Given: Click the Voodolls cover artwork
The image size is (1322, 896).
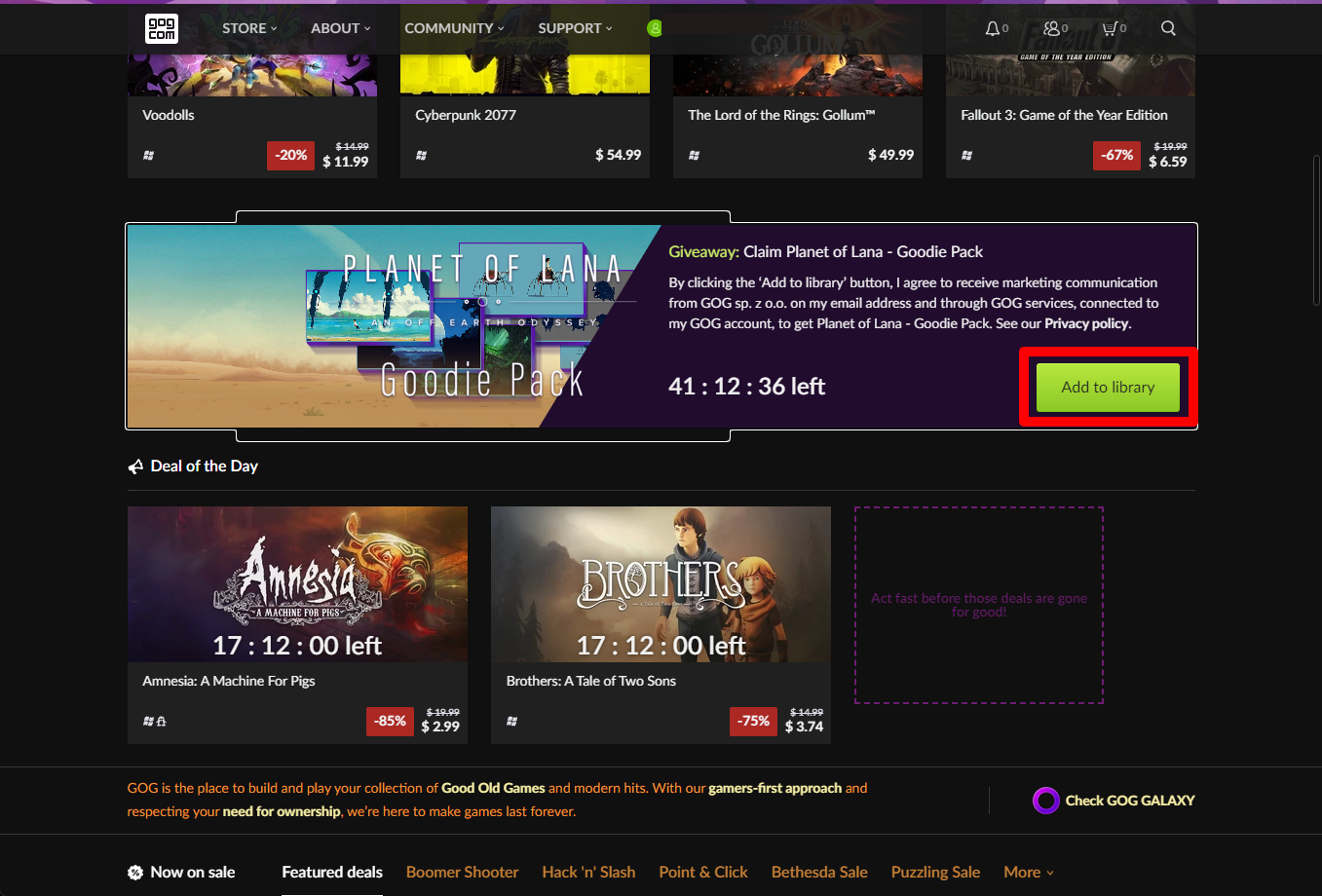Looking at the screenshot, I should tap(252, 76).
